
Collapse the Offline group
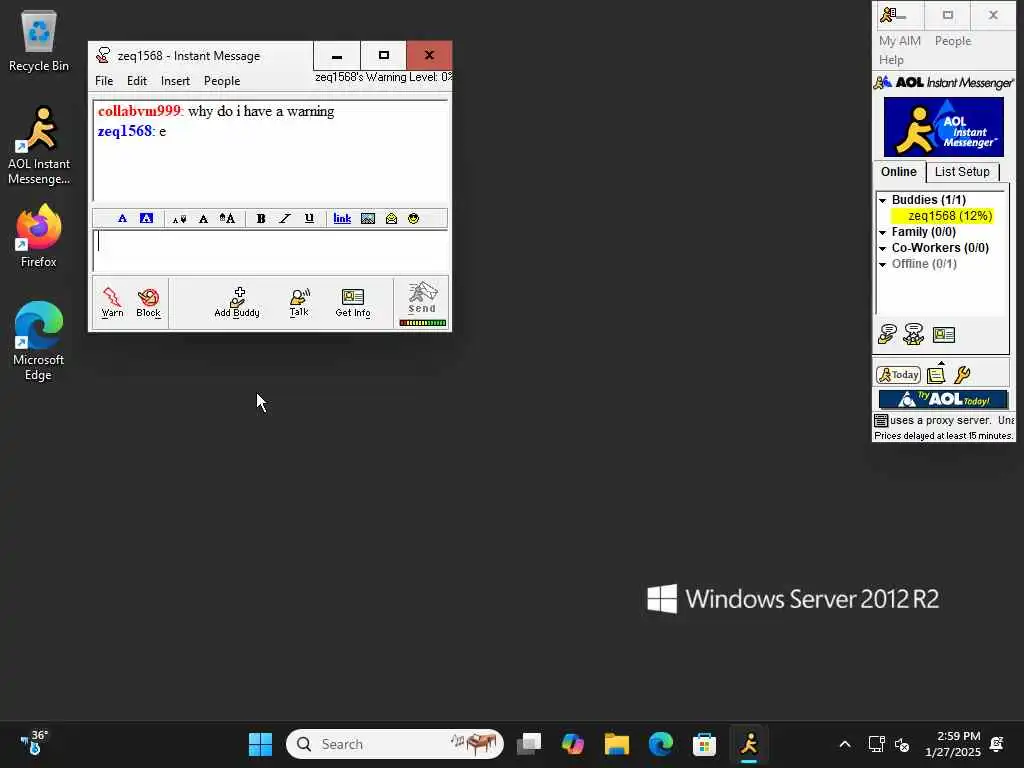(882, 264)
